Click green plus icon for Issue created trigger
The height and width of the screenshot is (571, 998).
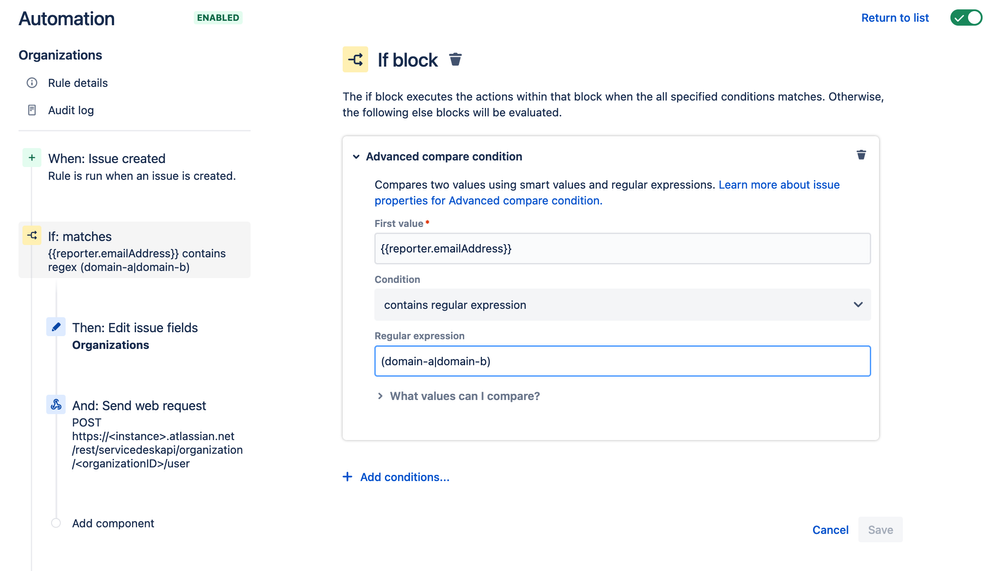coord(32,158)
